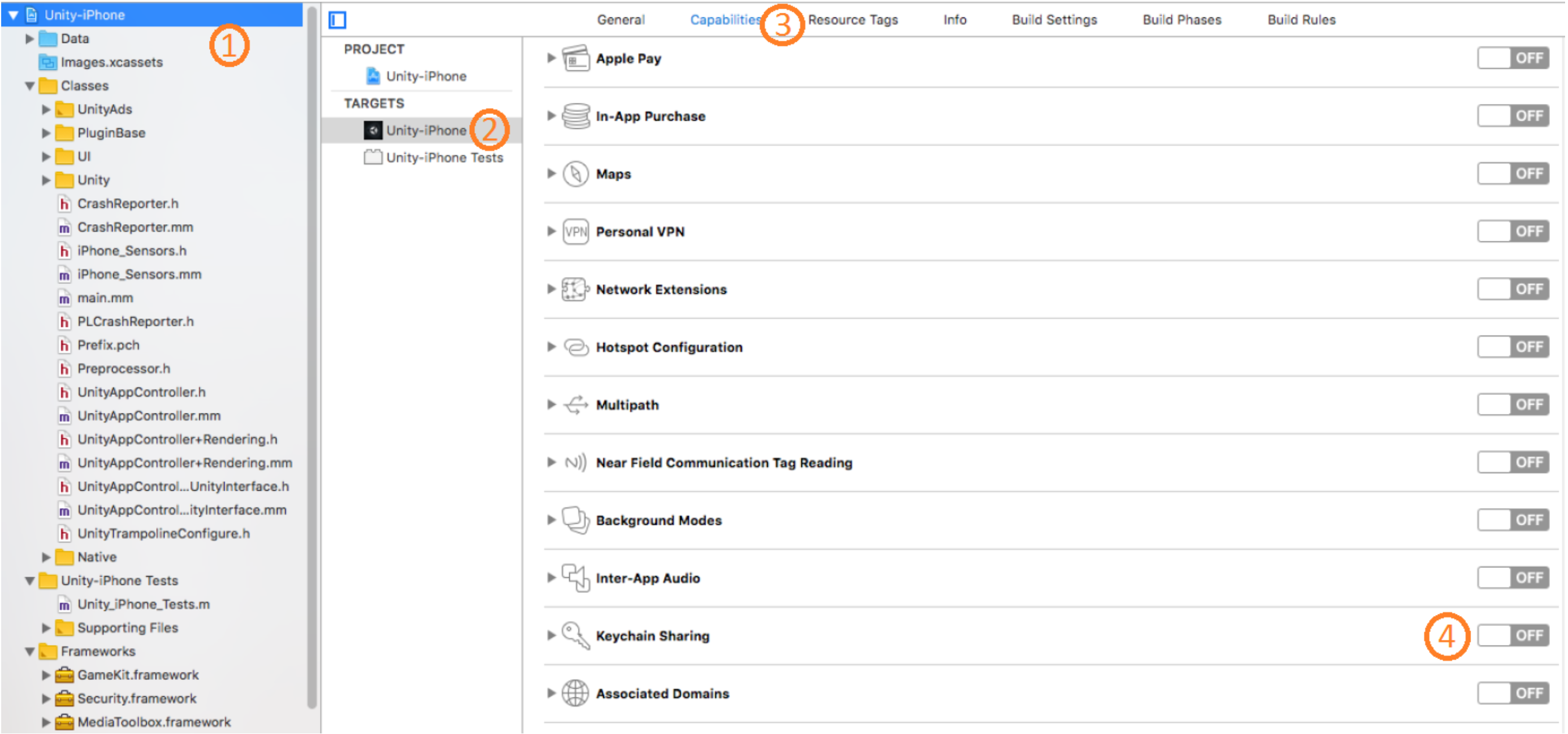Screen dimensions: 1568x734
Task: Click the CrashReporter.h header file icon
Action: pyautogui.click(x=64, y=204)
